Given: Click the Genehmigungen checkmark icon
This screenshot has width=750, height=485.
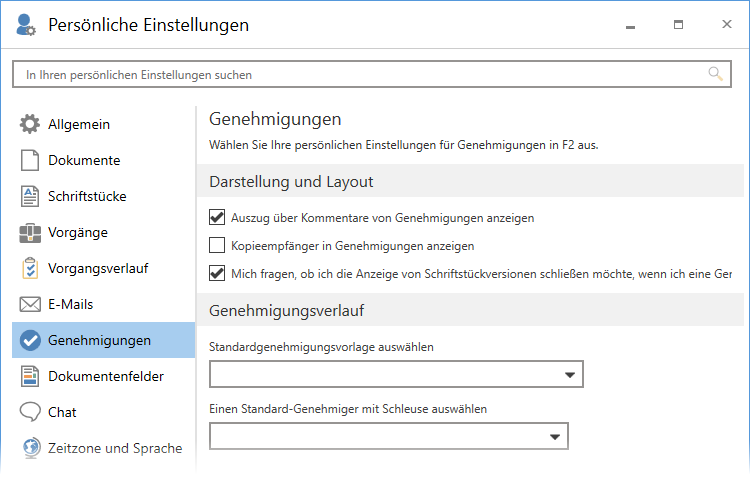Looking at the screenshot, I should click(30, 340).
